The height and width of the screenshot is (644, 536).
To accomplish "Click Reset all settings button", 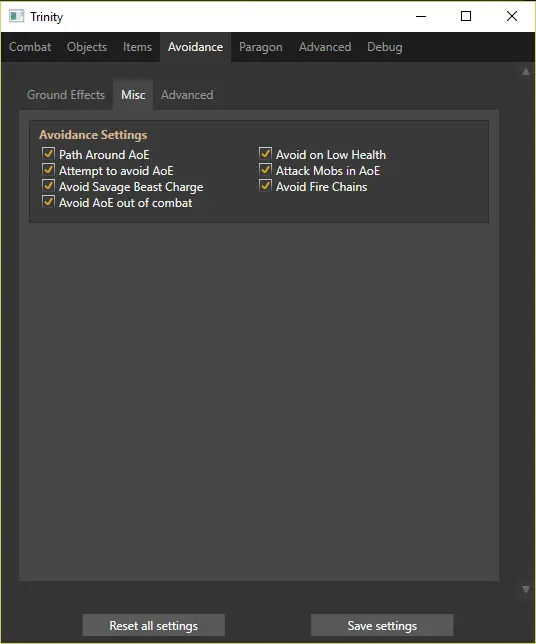I will point(154,626).
